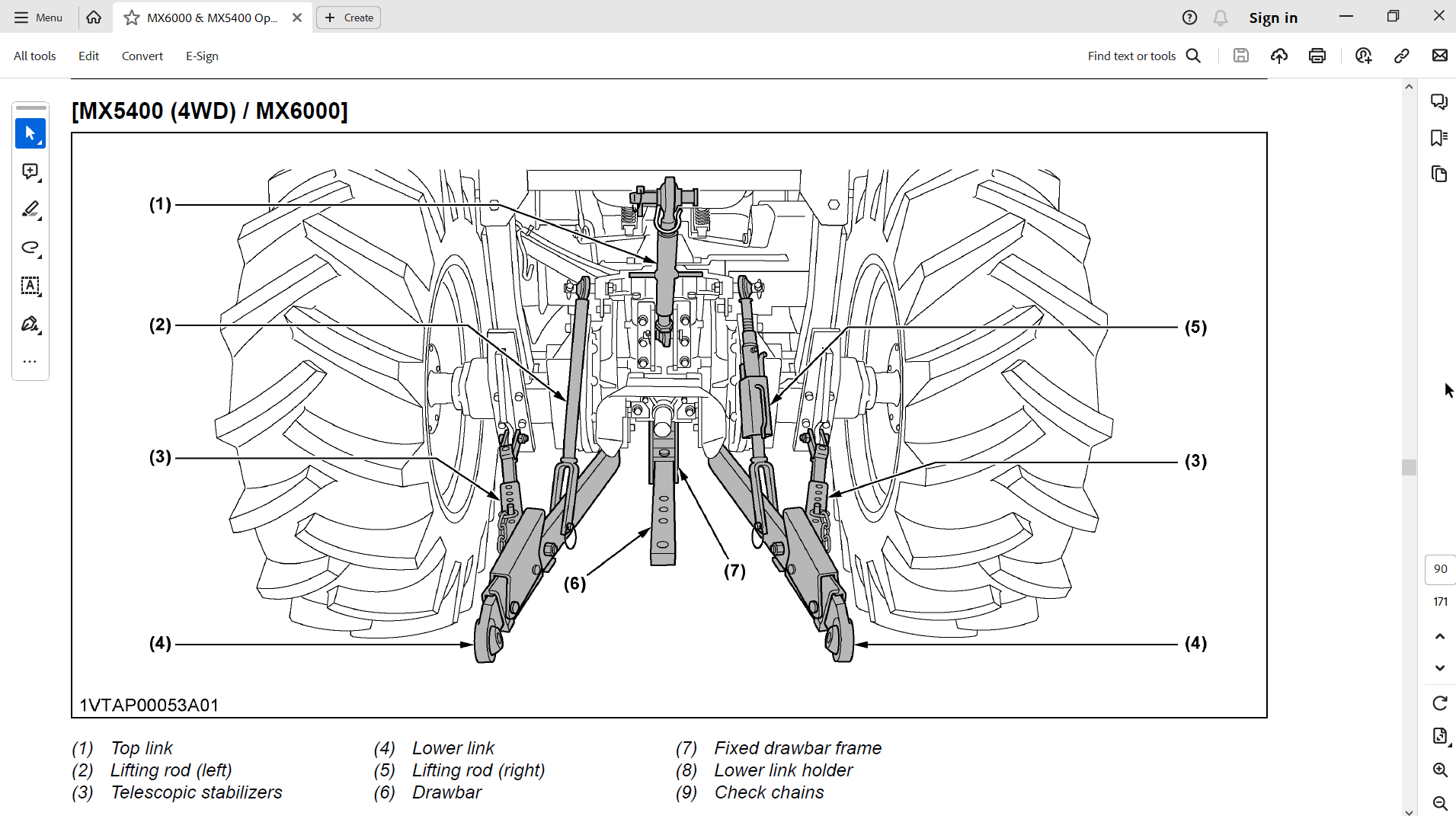Click the 'Lower link' legend text
The width and height of the screenshot is (1456, 816).
pyautogui.click(x=453, y=748)
